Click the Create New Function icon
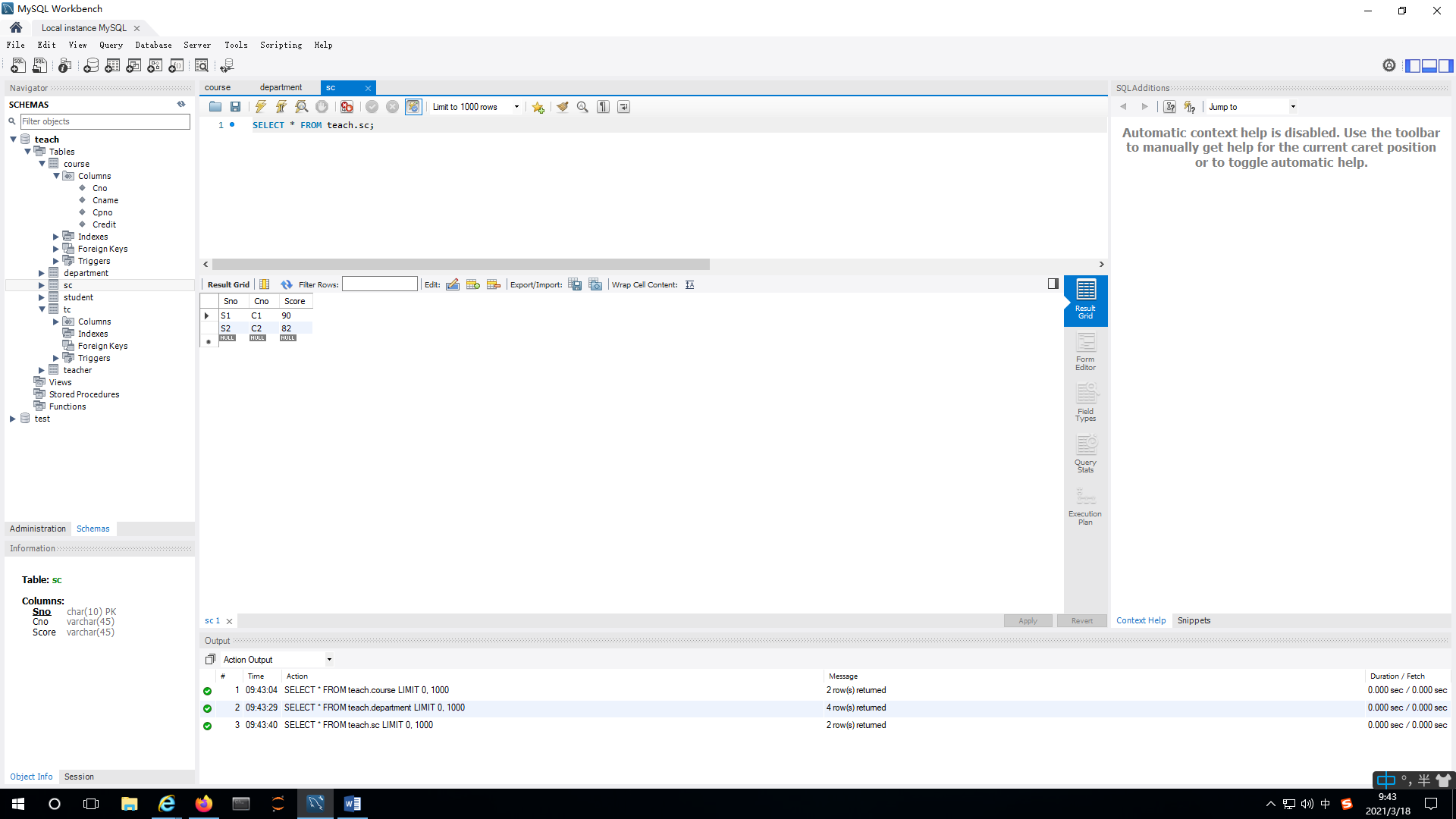The width and height of the screenshot is (1456, 819). [x=174, y=66]
